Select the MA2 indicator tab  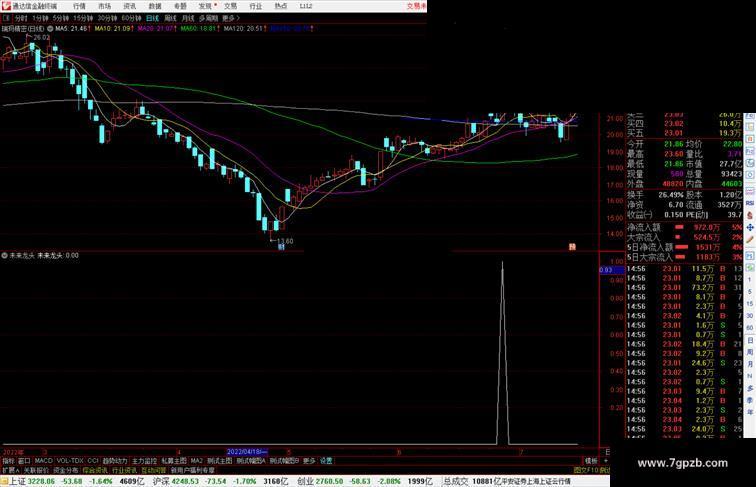[197, 461]
